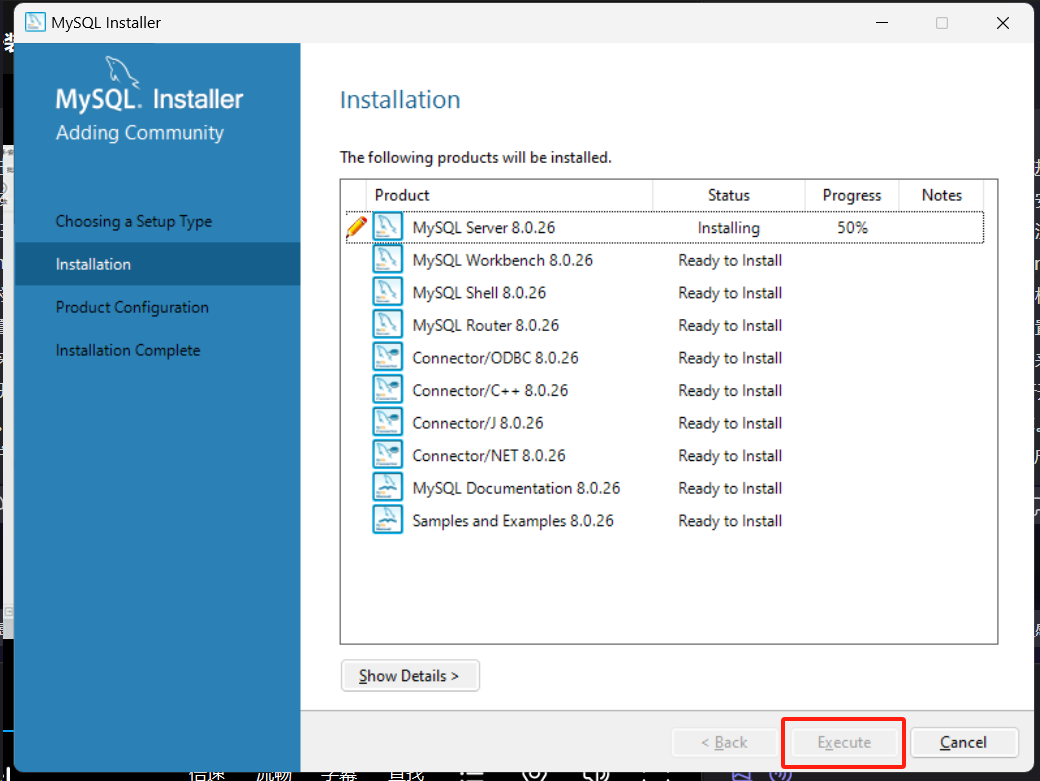Click Ready to Install status for Connector/NET
The width and height of the screenshot is (1040, 781).
coord(730,455)
